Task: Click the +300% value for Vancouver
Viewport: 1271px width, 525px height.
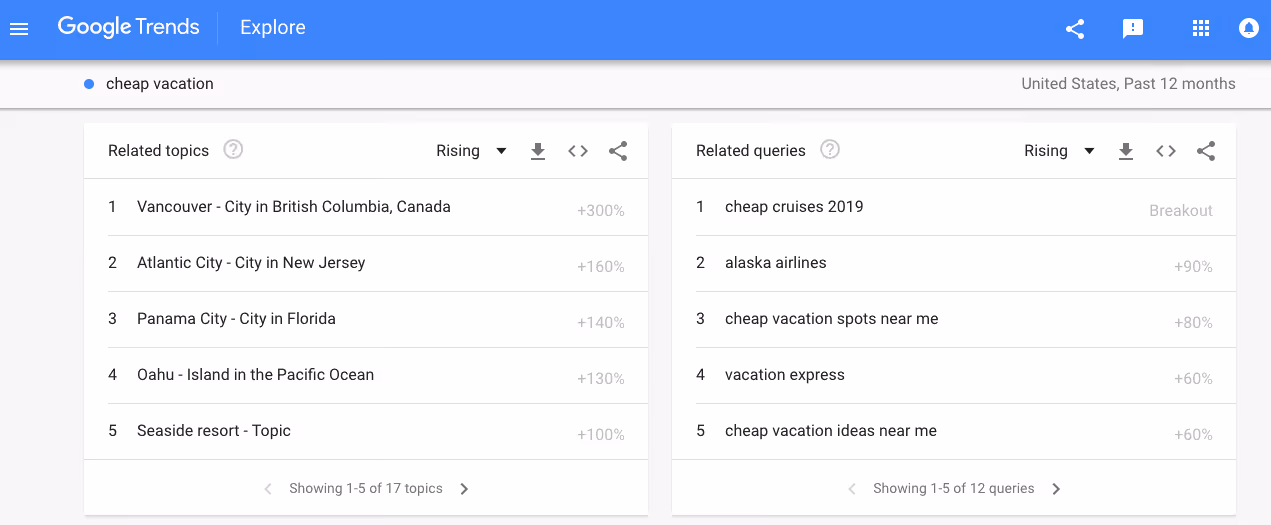Action: [601, 211]
